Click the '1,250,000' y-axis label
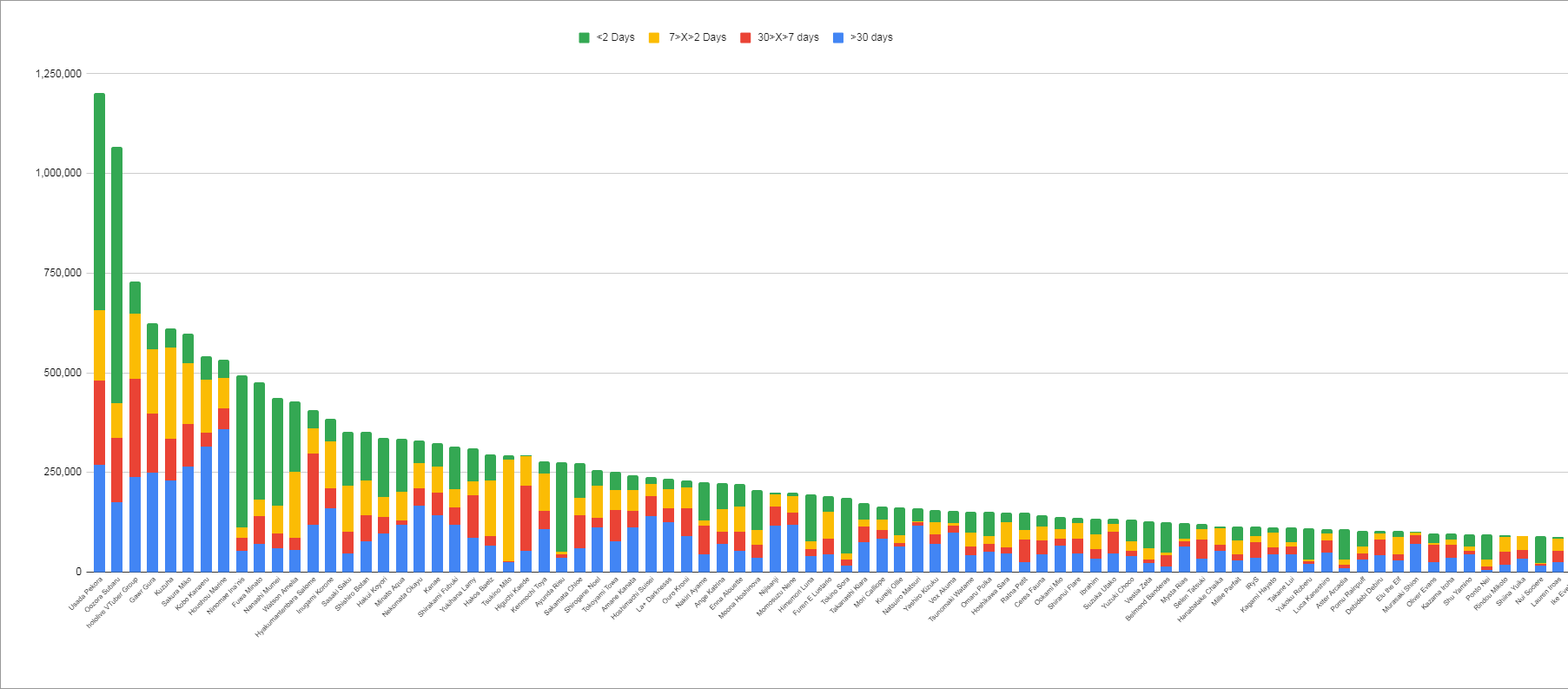The image size is (1568, 689). (x=58, y=74)
